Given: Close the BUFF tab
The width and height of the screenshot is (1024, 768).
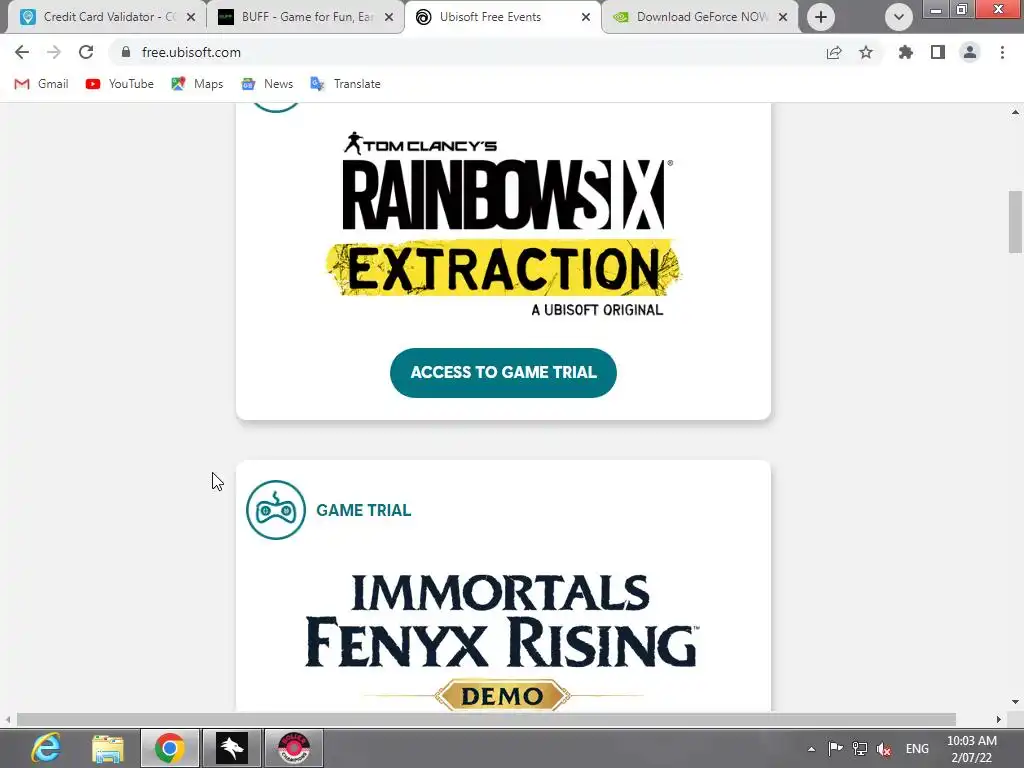Looking at the screenshot, I should 389,17.
